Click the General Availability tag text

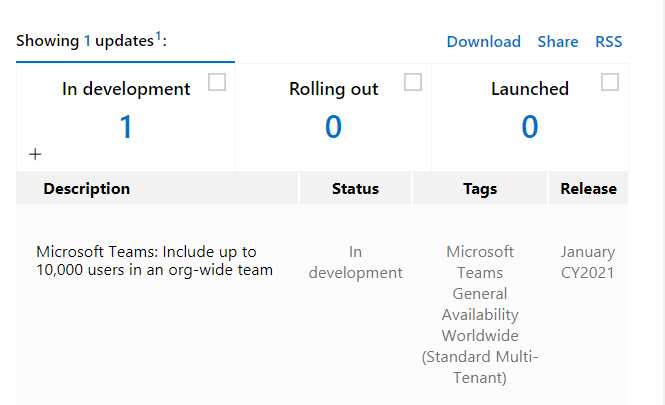pyautogui.click(x=480, y=304)
